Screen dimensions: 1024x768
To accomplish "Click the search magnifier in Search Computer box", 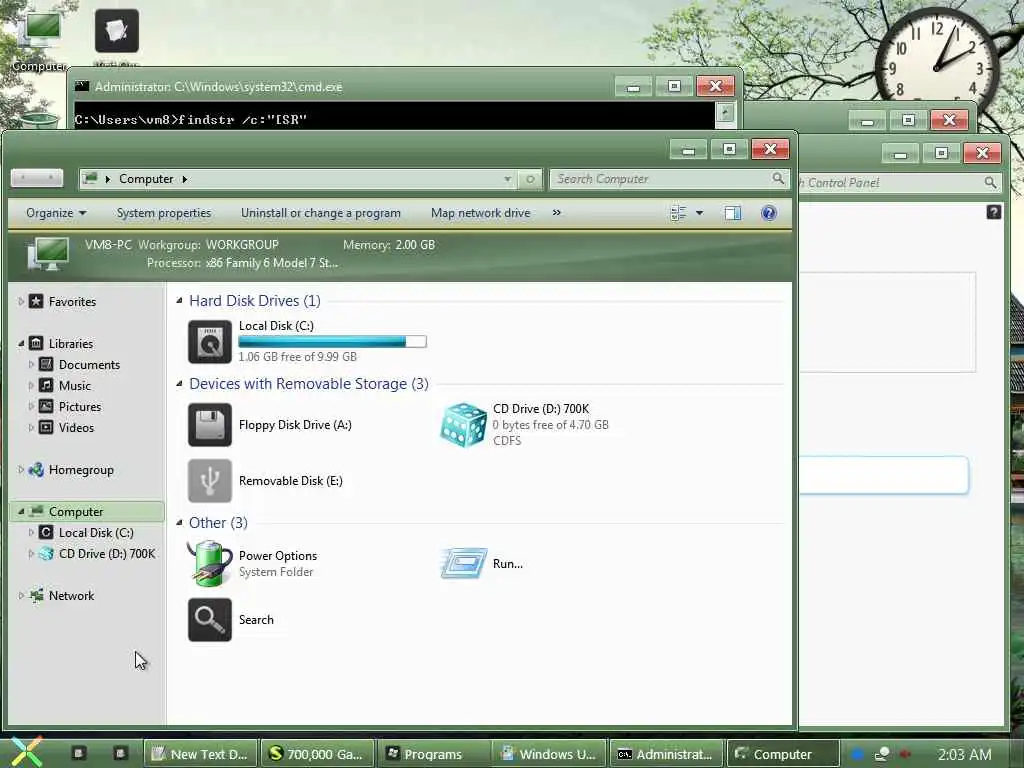I will click(x=778, y=178).
